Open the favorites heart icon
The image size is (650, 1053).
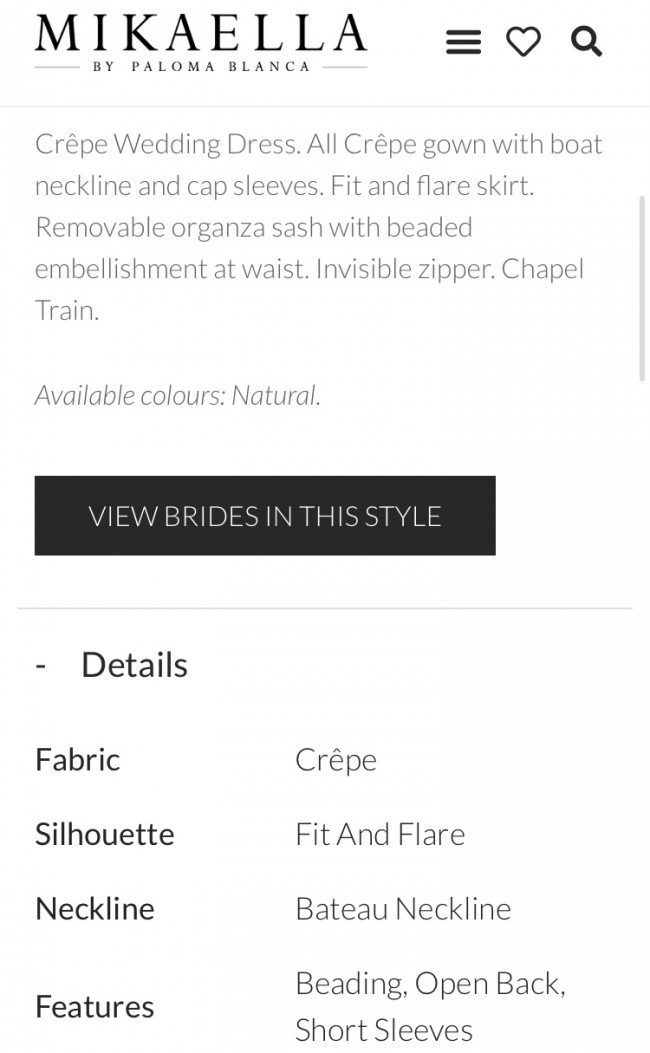tap(524, 41)
